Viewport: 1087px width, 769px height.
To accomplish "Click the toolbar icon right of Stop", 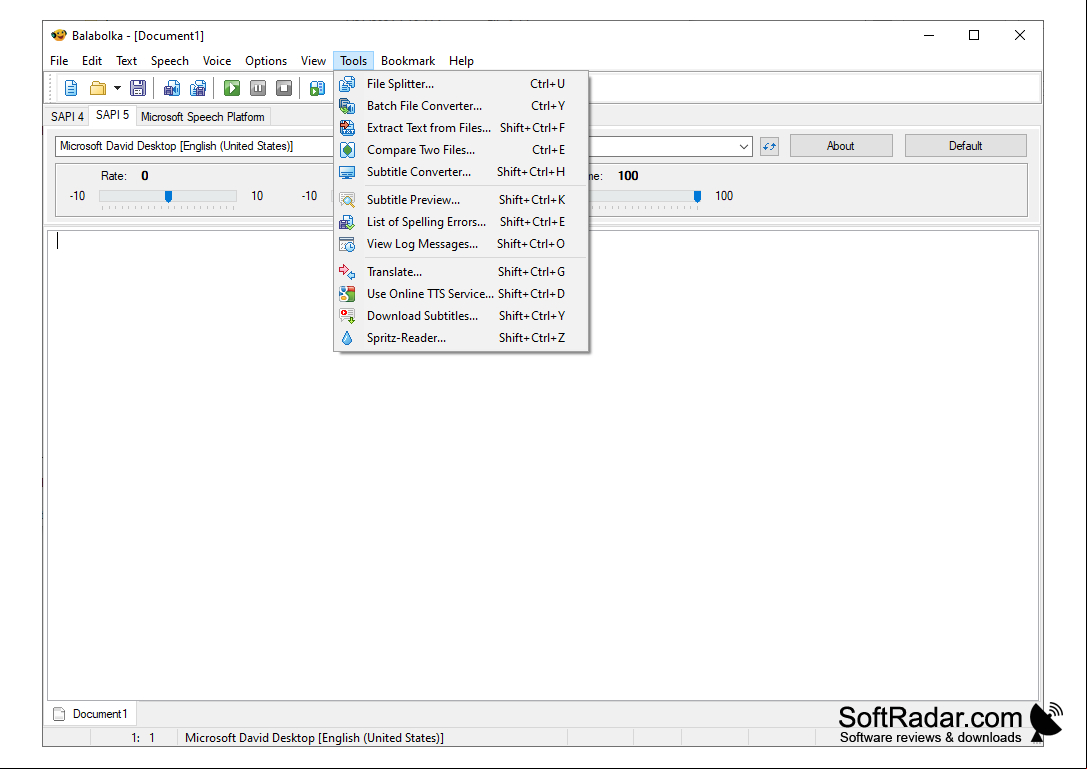I will pos(318,88).
